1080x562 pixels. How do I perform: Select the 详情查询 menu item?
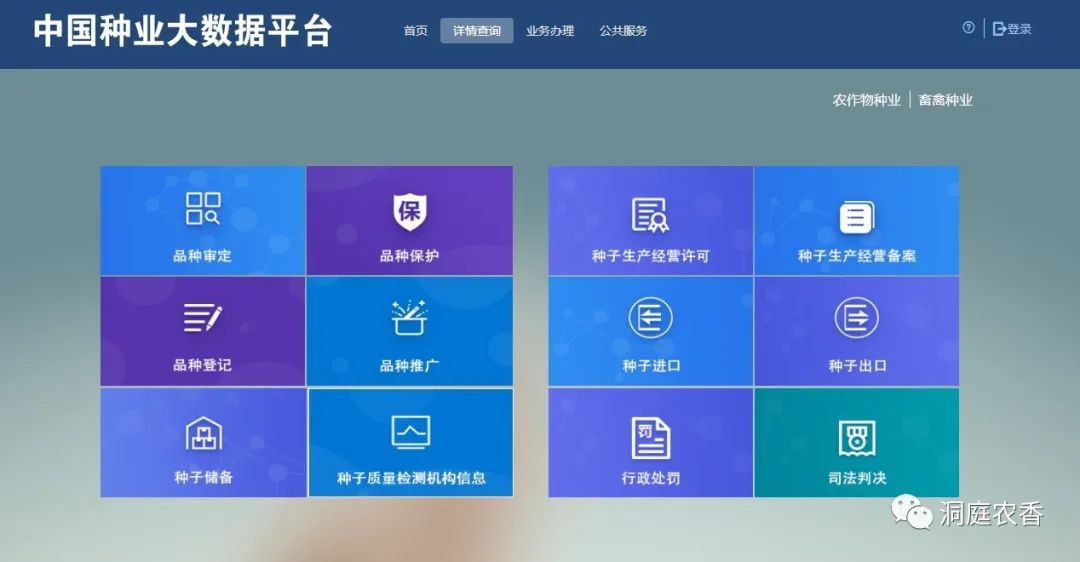pyautogui.click(x=477, y=31)
